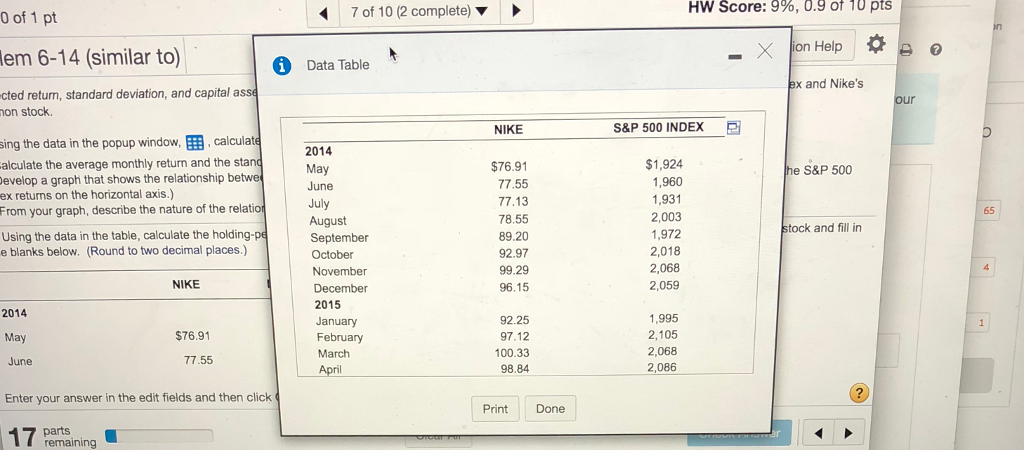Viewport: 1024px width, 450px height.
Task: Select the NIKE column header in Data Table
Action: [508, 129]
